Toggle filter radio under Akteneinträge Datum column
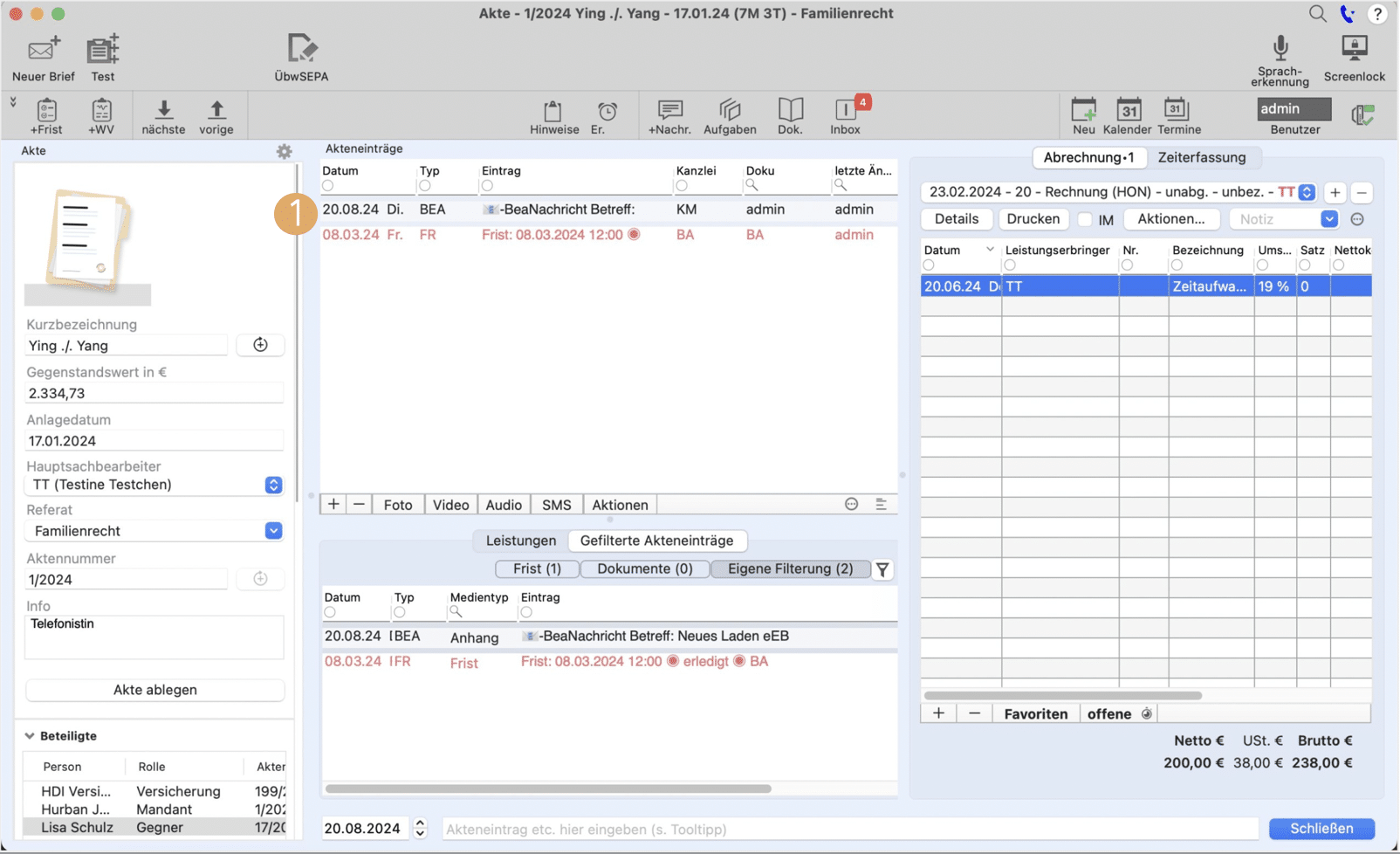The image size is (1400, 854). pos(328,185)
